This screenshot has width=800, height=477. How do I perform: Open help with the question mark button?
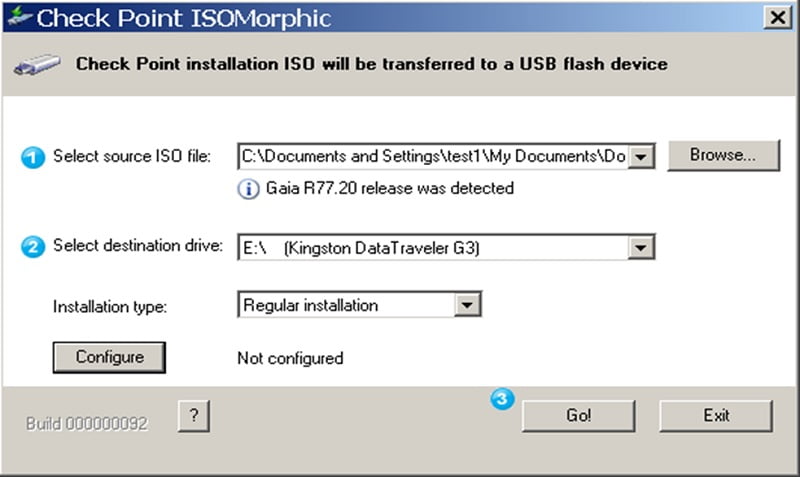click(x=194, y=417)
